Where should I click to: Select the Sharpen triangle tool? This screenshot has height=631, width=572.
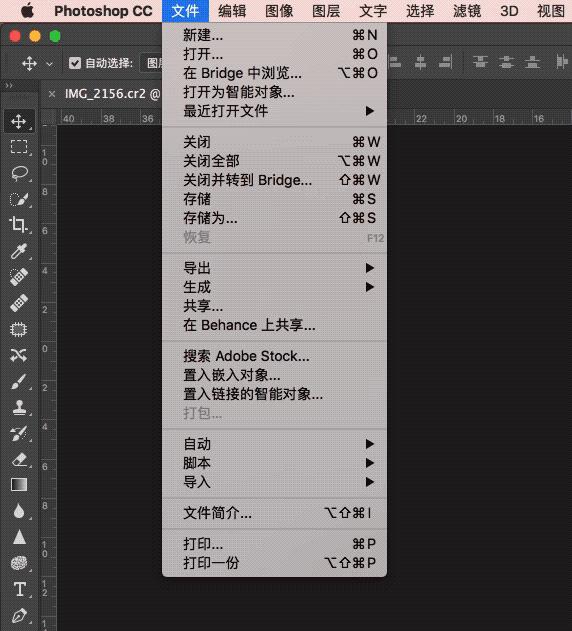[19, 537]
